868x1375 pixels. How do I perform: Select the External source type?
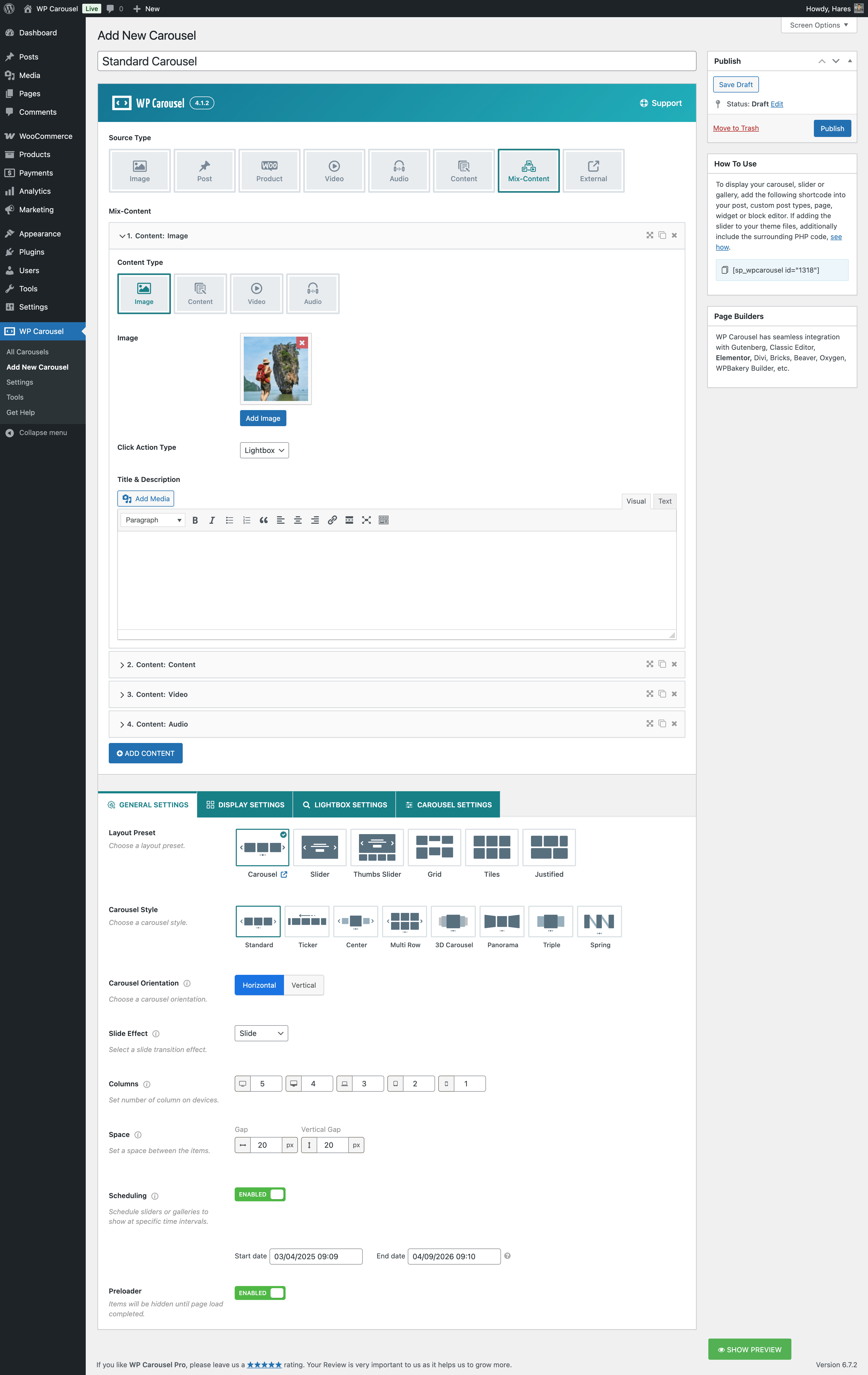click(593, 171)
